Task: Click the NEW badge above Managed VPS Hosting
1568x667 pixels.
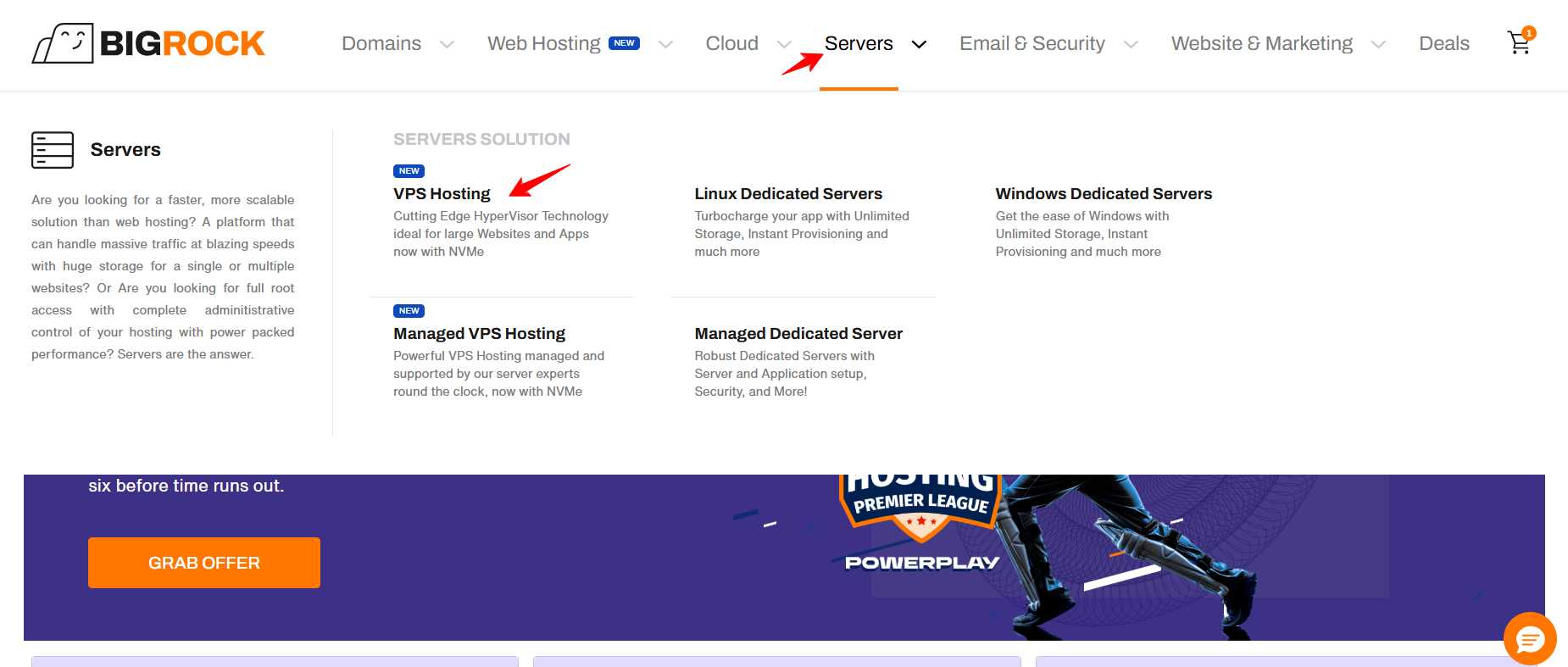Action: 409,311
